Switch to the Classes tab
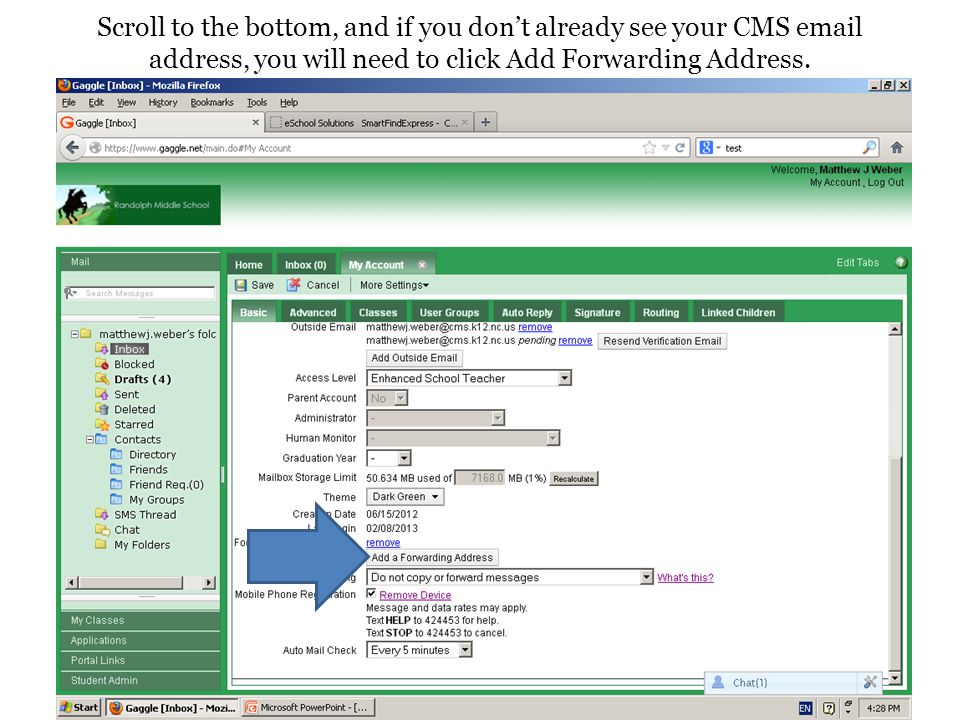 [x=378, y=312]
